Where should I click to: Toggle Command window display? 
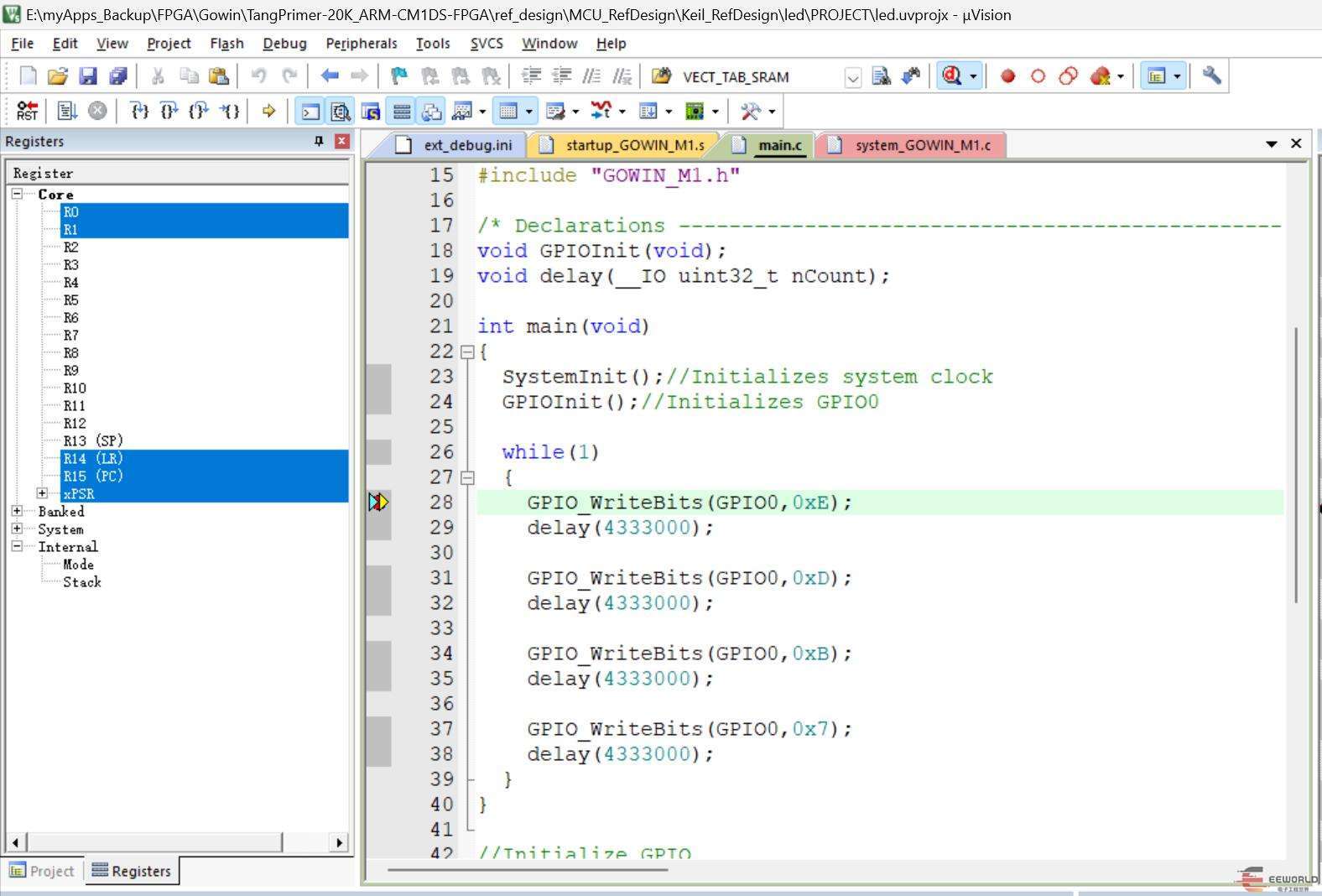(310, 111)
